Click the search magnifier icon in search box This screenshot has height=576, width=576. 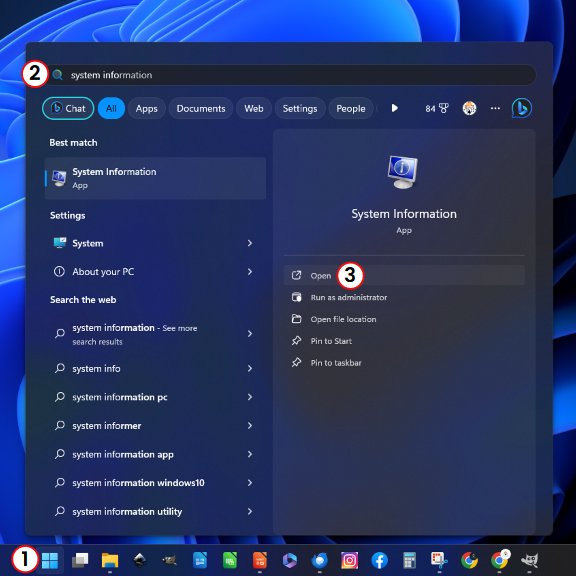point(58,75)
